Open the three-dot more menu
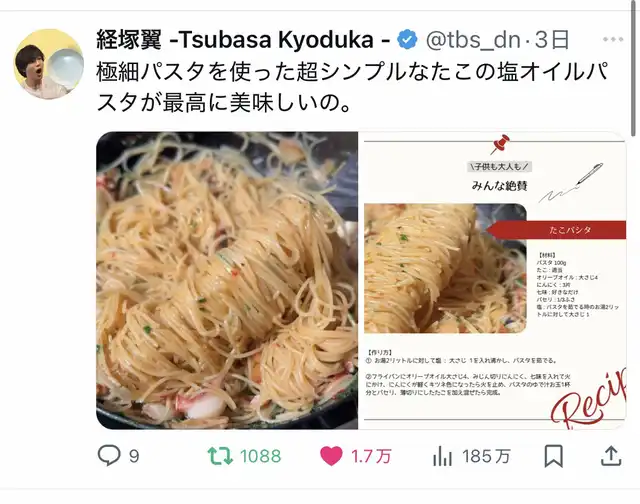Image resolution: width=640 pixels, height=504 pixels. click(x=613, y=39)
